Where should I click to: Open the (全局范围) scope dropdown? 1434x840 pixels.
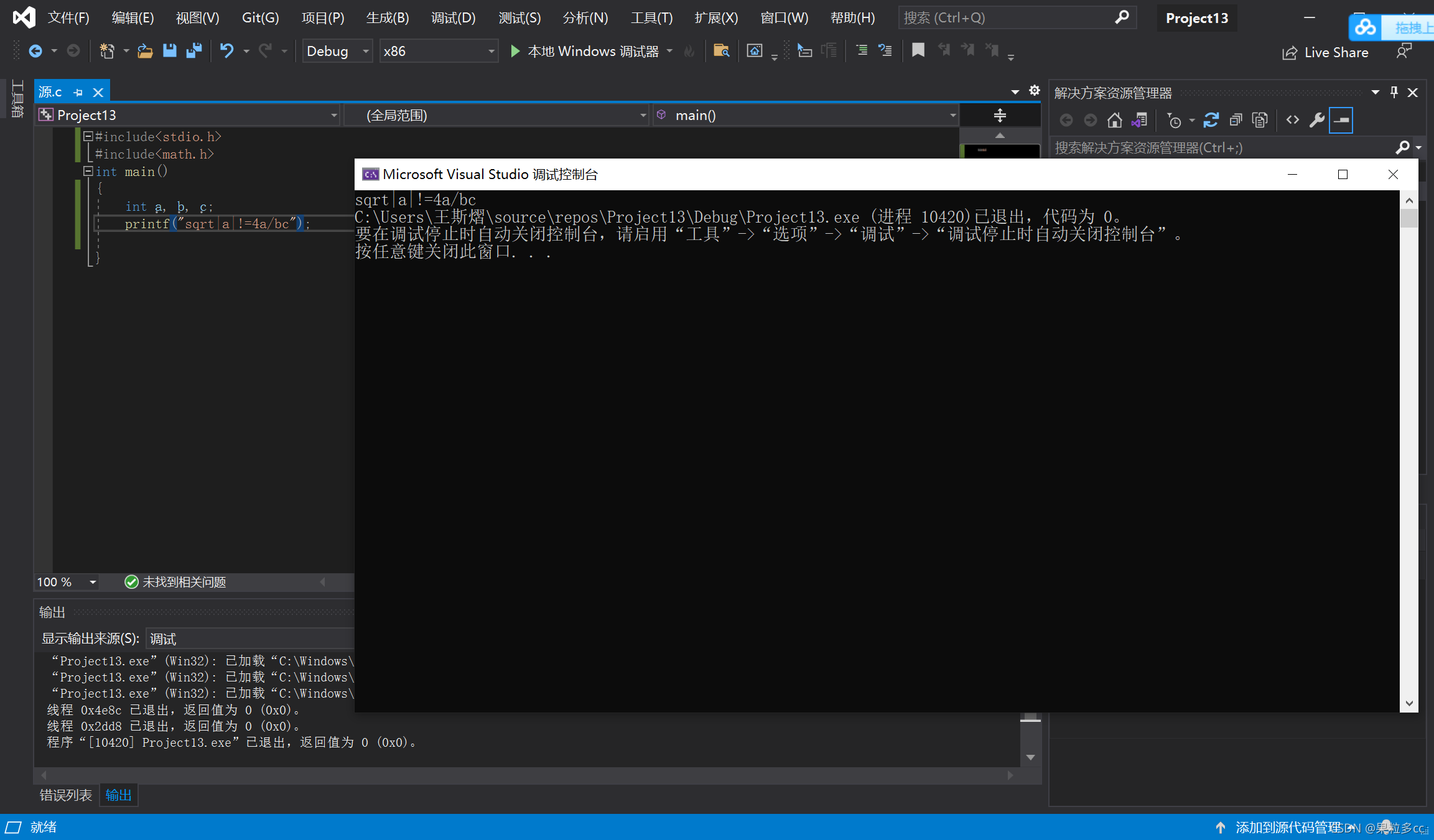pyautogui.click(x=496, y=115)
